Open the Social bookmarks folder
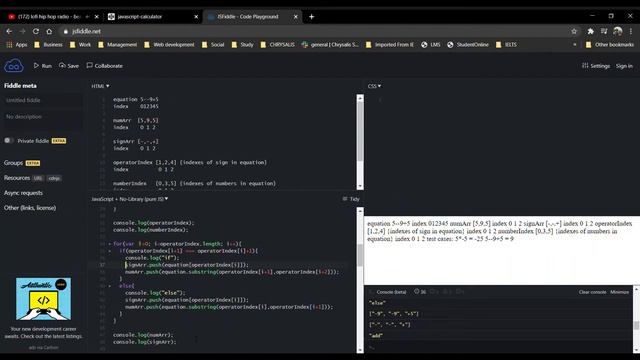 (x=213, y=45)
